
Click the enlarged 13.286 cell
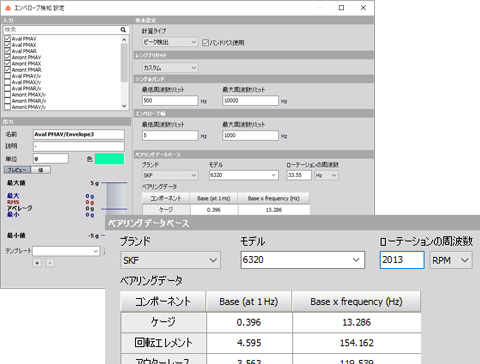click(356, 322)
